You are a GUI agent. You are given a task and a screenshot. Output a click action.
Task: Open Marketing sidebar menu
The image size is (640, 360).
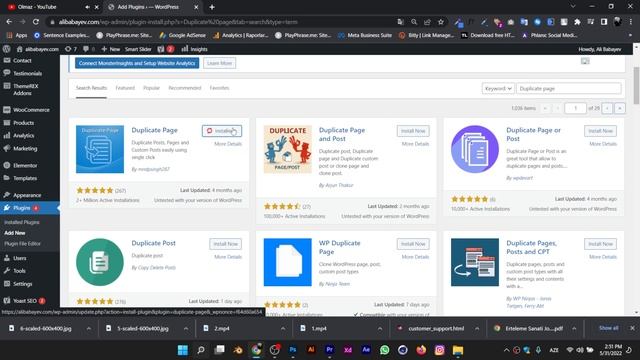point(25,149)
